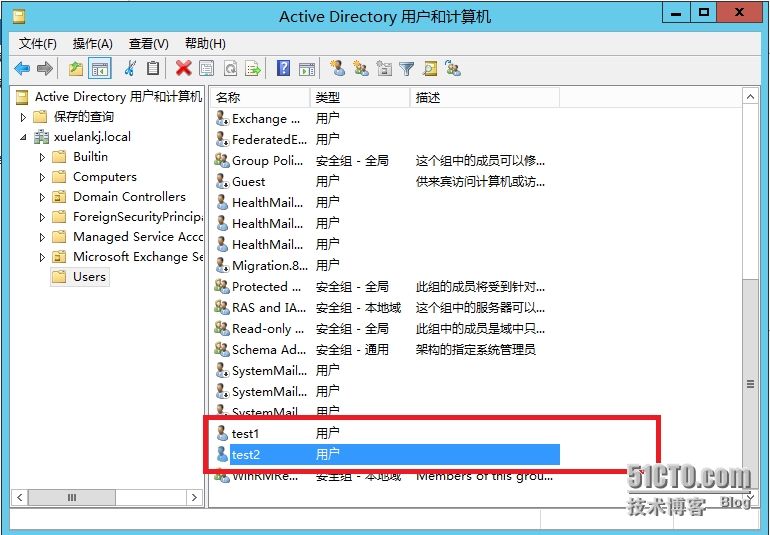The height and width of the screenshot is (535, 770).
Task: Click the Schema Ad... group icon
Action: [222, 349]
